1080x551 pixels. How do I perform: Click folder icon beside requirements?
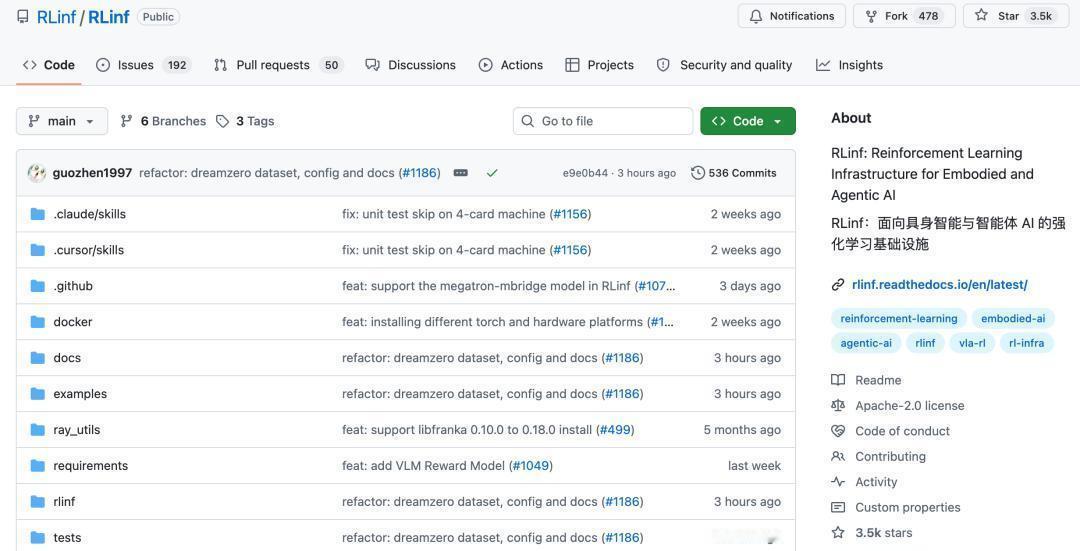pyautogui.click(x=38, y=465)
